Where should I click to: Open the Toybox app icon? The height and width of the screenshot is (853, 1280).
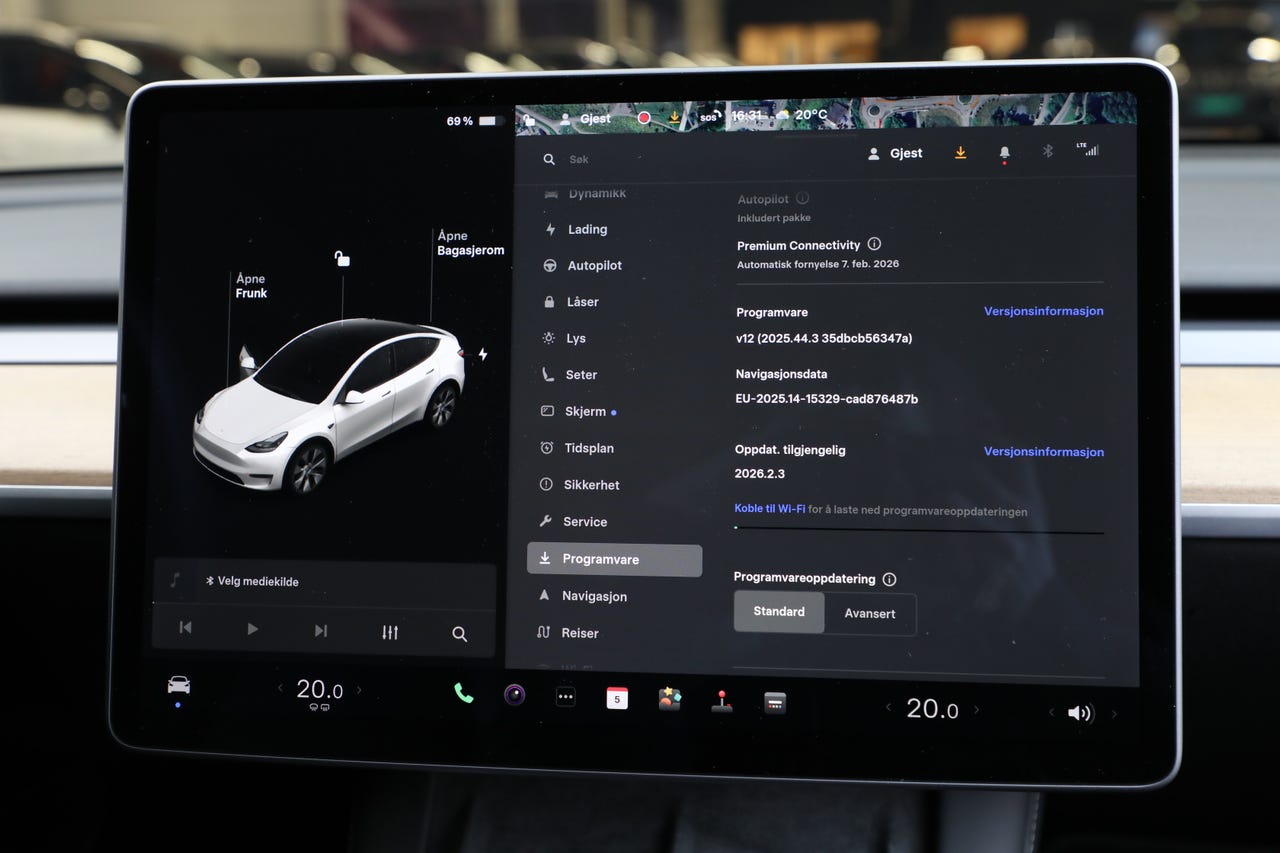coord(669,699)
